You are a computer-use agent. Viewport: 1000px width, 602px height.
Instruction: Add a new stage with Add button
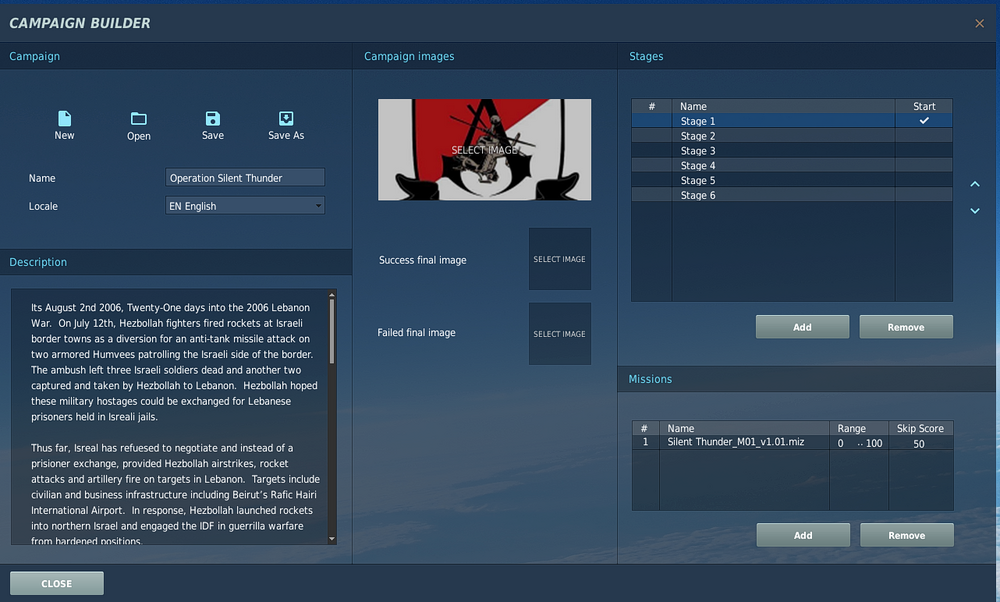click(x=802, y=327)
